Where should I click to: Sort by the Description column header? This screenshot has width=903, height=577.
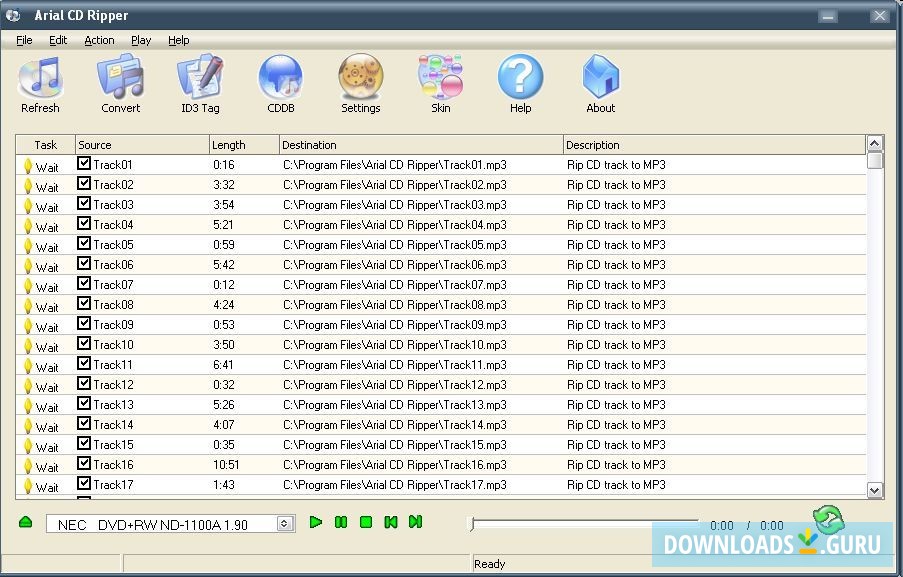point(714,145)
